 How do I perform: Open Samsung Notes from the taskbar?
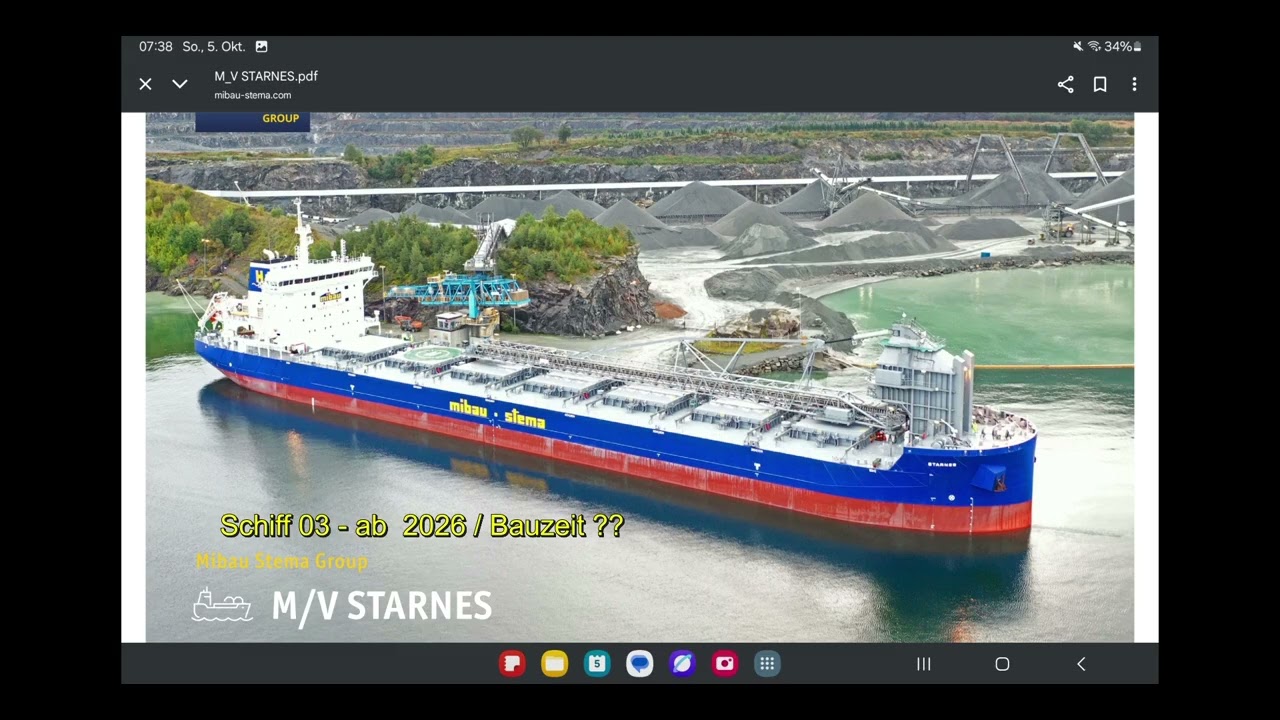(x=512, y=663)
